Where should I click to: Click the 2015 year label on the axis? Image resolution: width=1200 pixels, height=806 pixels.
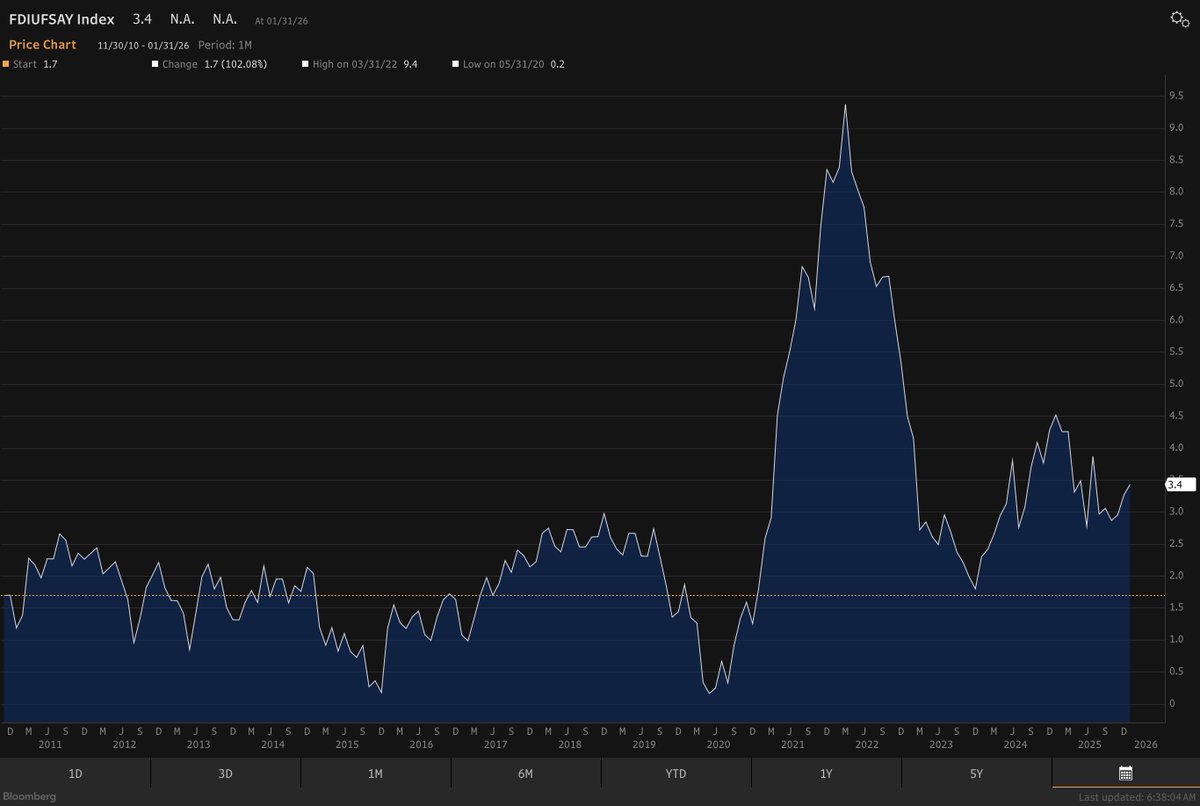pyautogui.click(x=347, y=745)
